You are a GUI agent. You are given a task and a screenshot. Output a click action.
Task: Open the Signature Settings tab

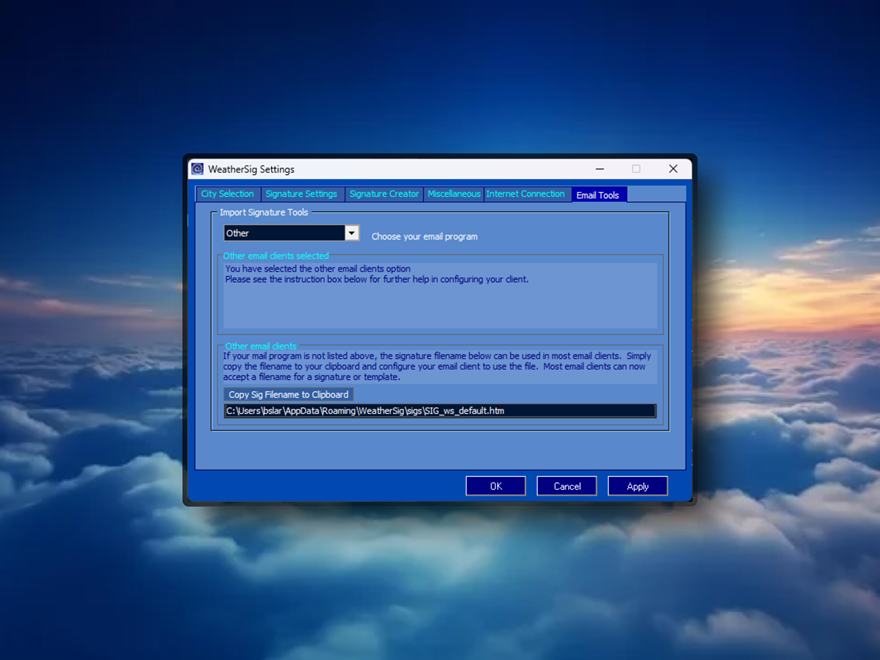pos(301,194)
